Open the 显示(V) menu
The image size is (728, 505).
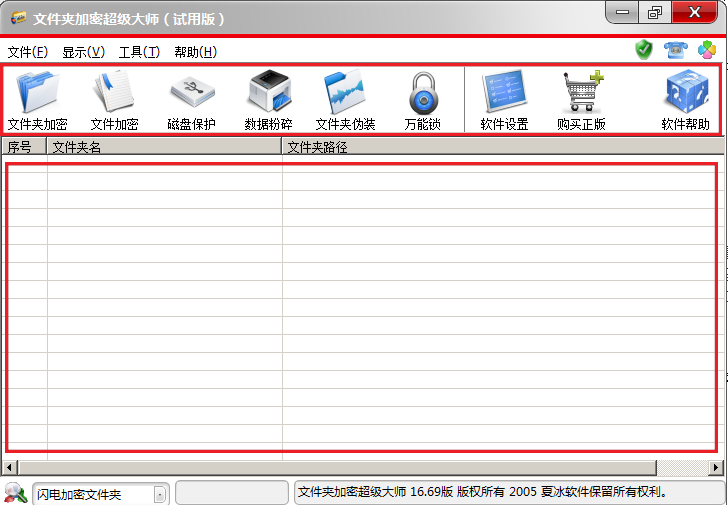click(x=84, y=52)
